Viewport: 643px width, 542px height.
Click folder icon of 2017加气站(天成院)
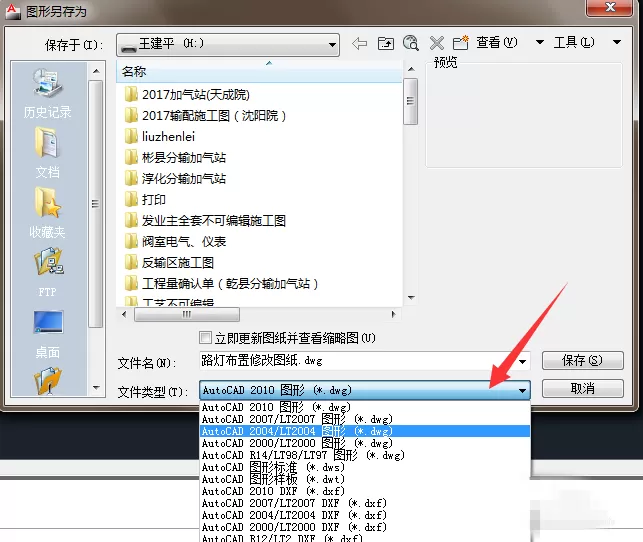131,94
